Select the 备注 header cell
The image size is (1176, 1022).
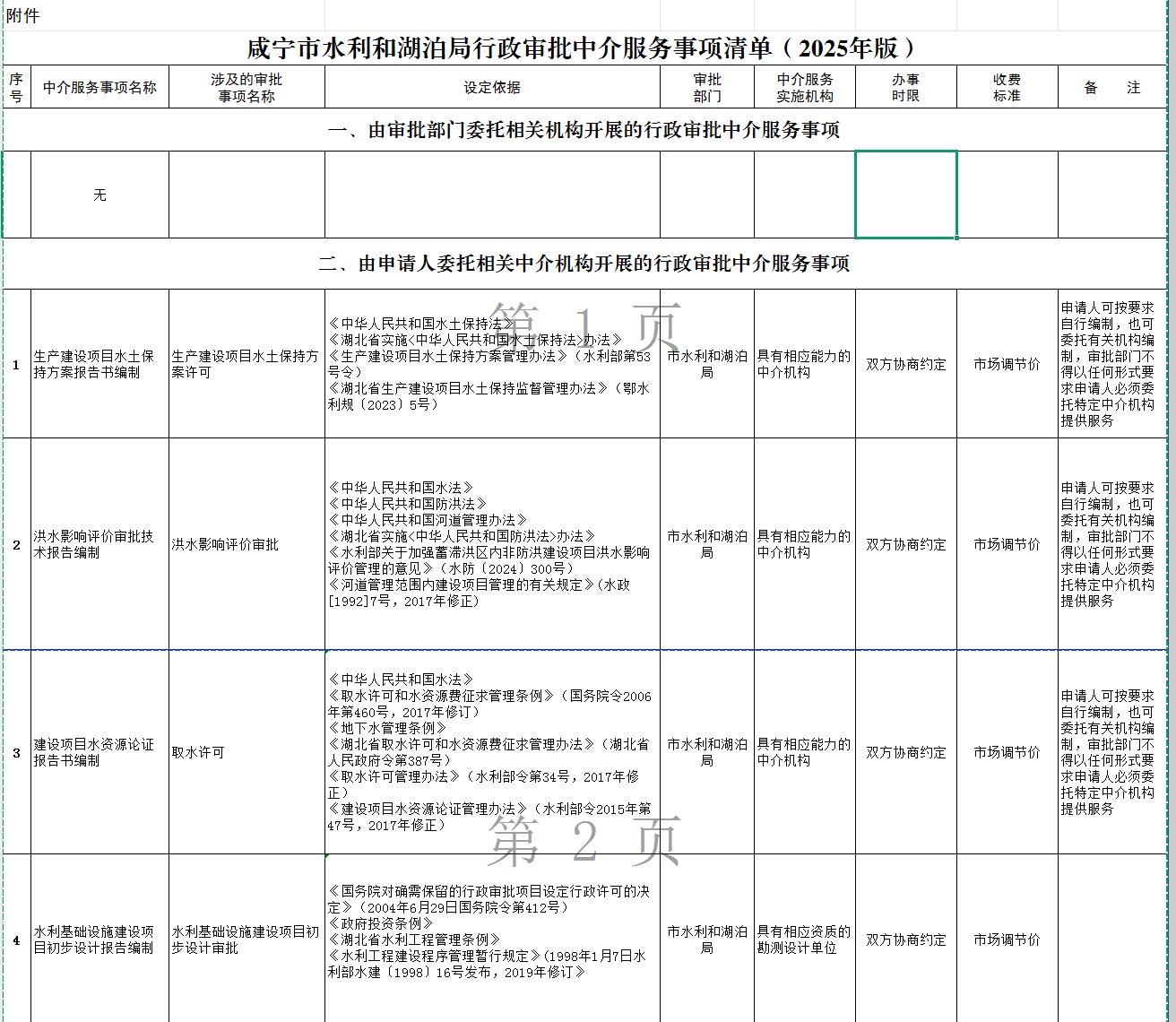click(1111, 87)
